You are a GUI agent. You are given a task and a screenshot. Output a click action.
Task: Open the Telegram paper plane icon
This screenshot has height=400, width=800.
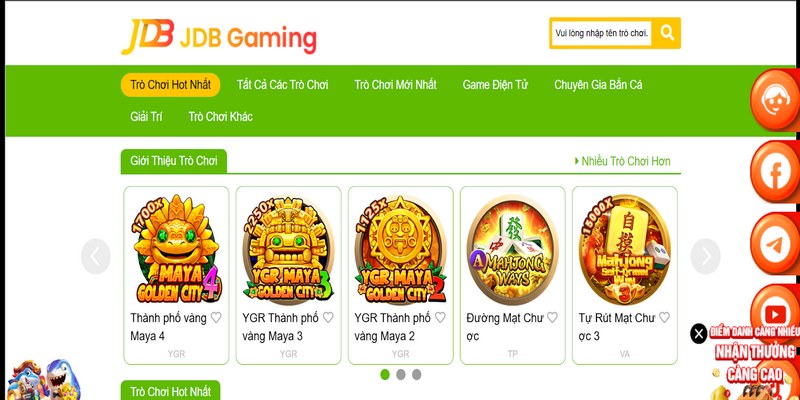tap(776, 244)
